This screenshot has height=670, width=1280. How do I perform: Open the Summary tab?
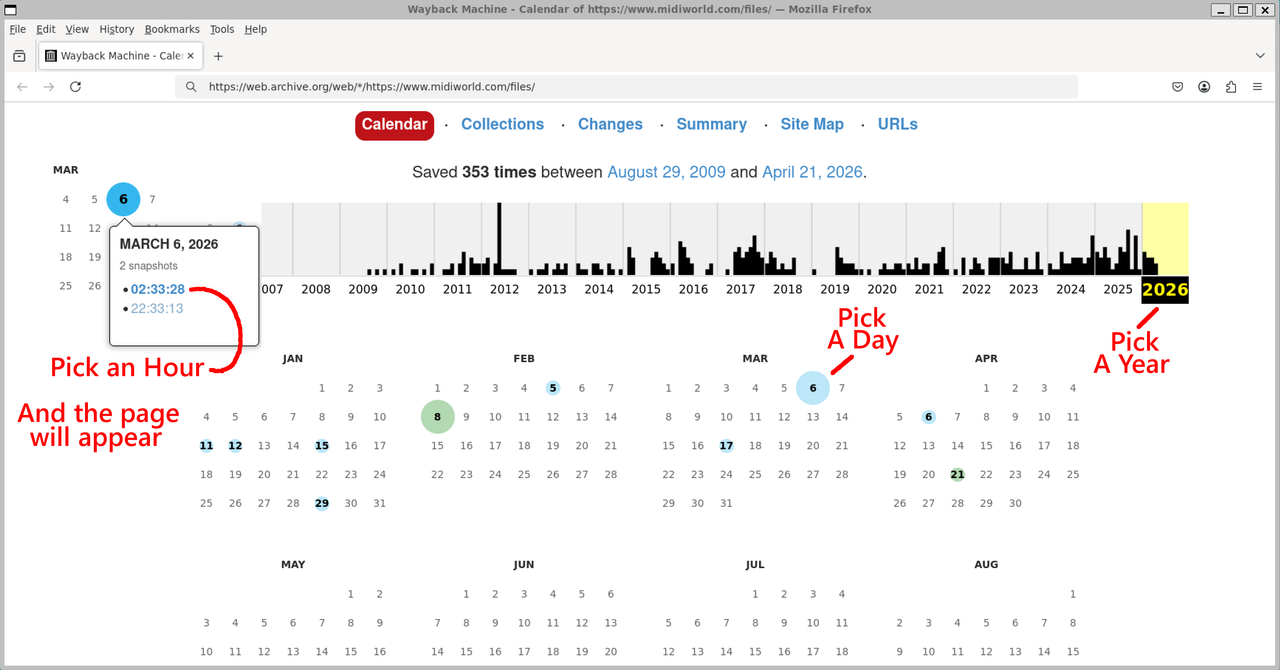(711, 124)
